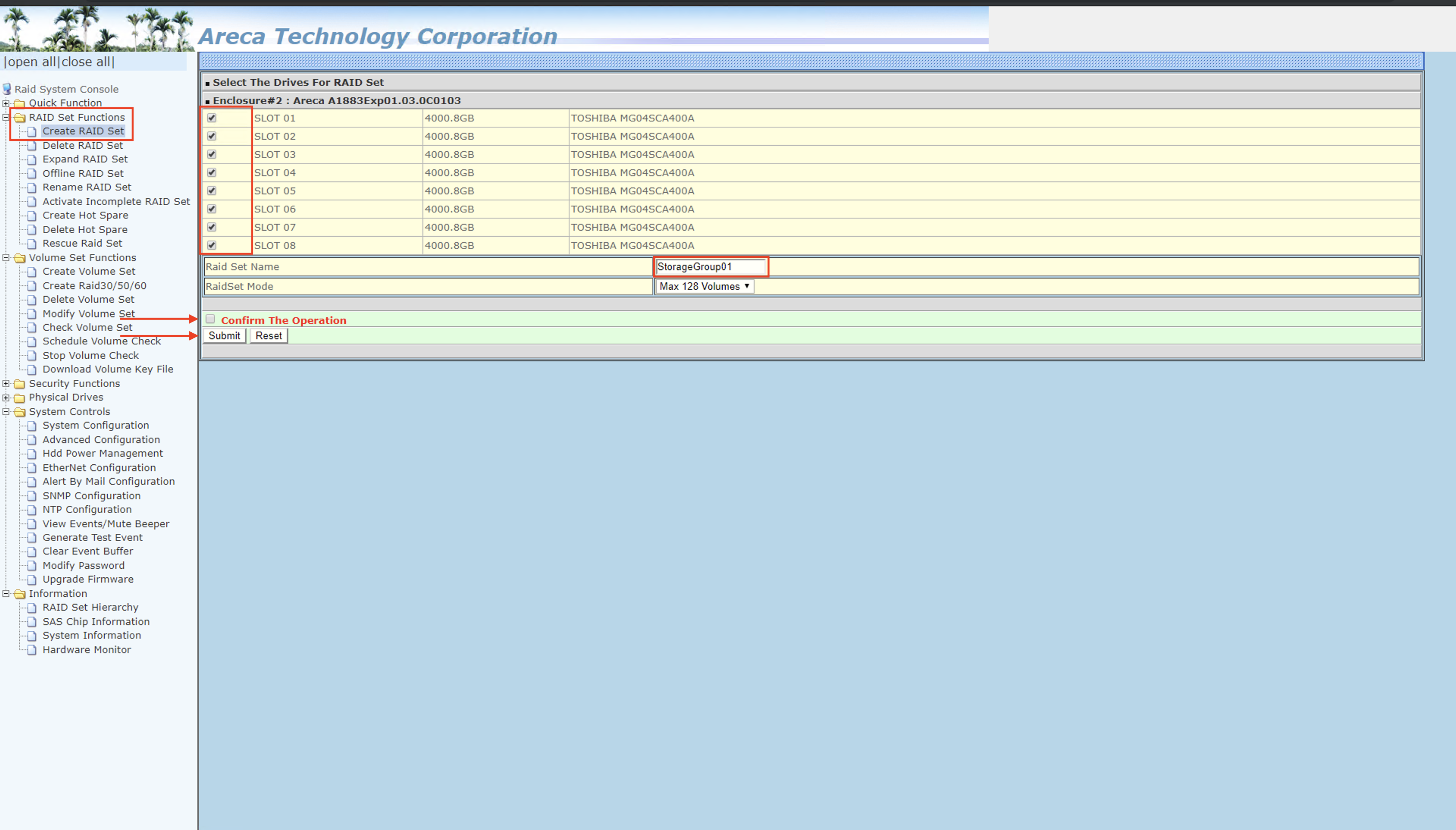The height and width of the screenshot is (830, 1456).
Task: Click the close all link
Action: [86, 61]
